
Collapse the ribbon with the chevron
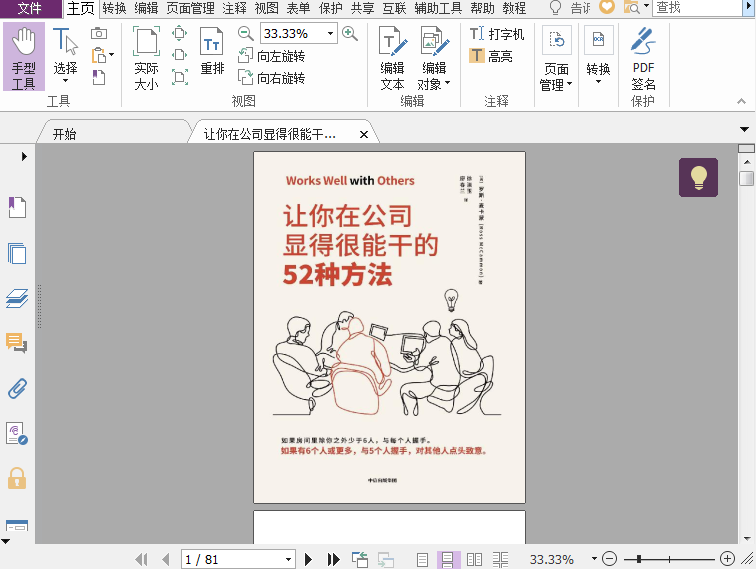coord(741,101)
